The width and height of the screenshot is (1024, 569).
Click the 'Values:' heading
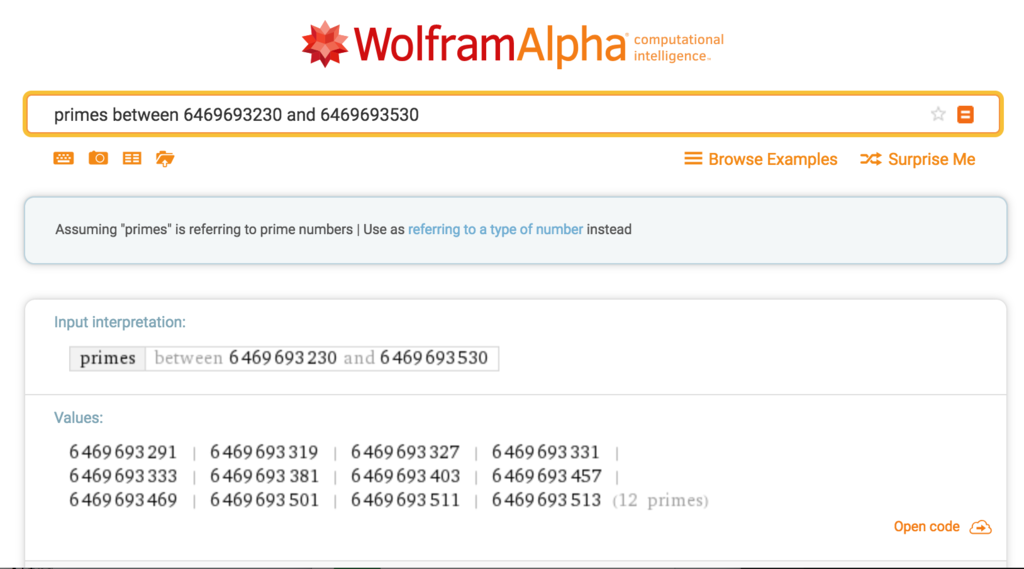(78, 418)
